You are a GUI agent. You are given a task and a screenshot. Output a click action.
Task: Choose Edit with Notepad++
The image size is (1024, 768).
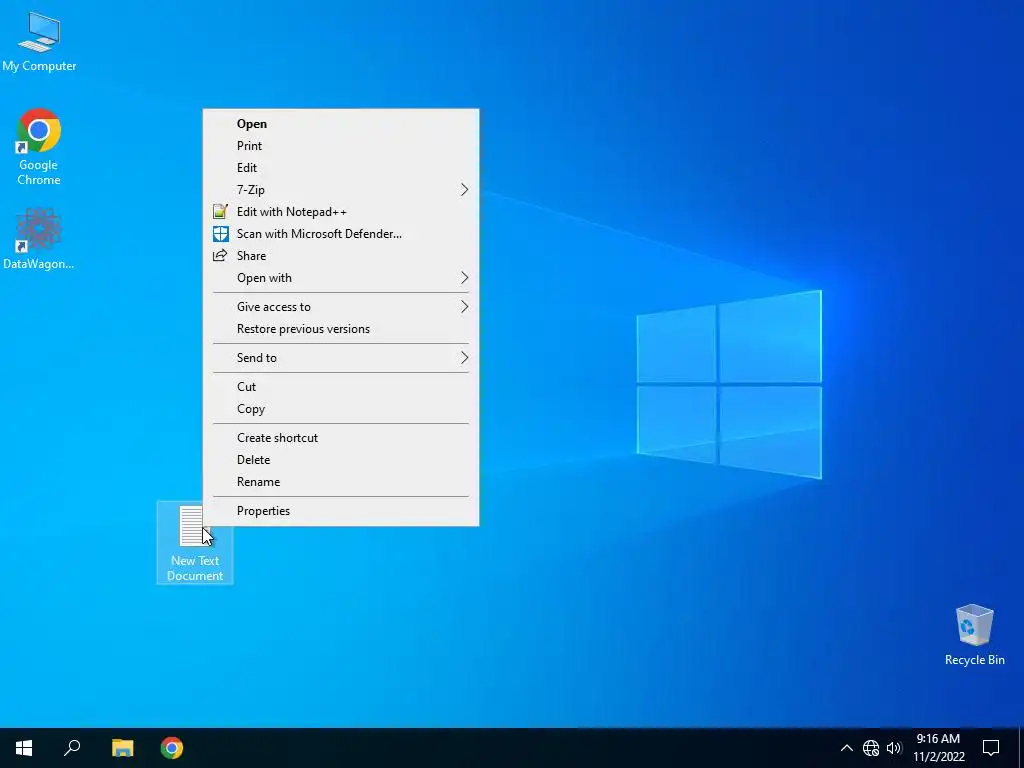click(x=341, y=212)
